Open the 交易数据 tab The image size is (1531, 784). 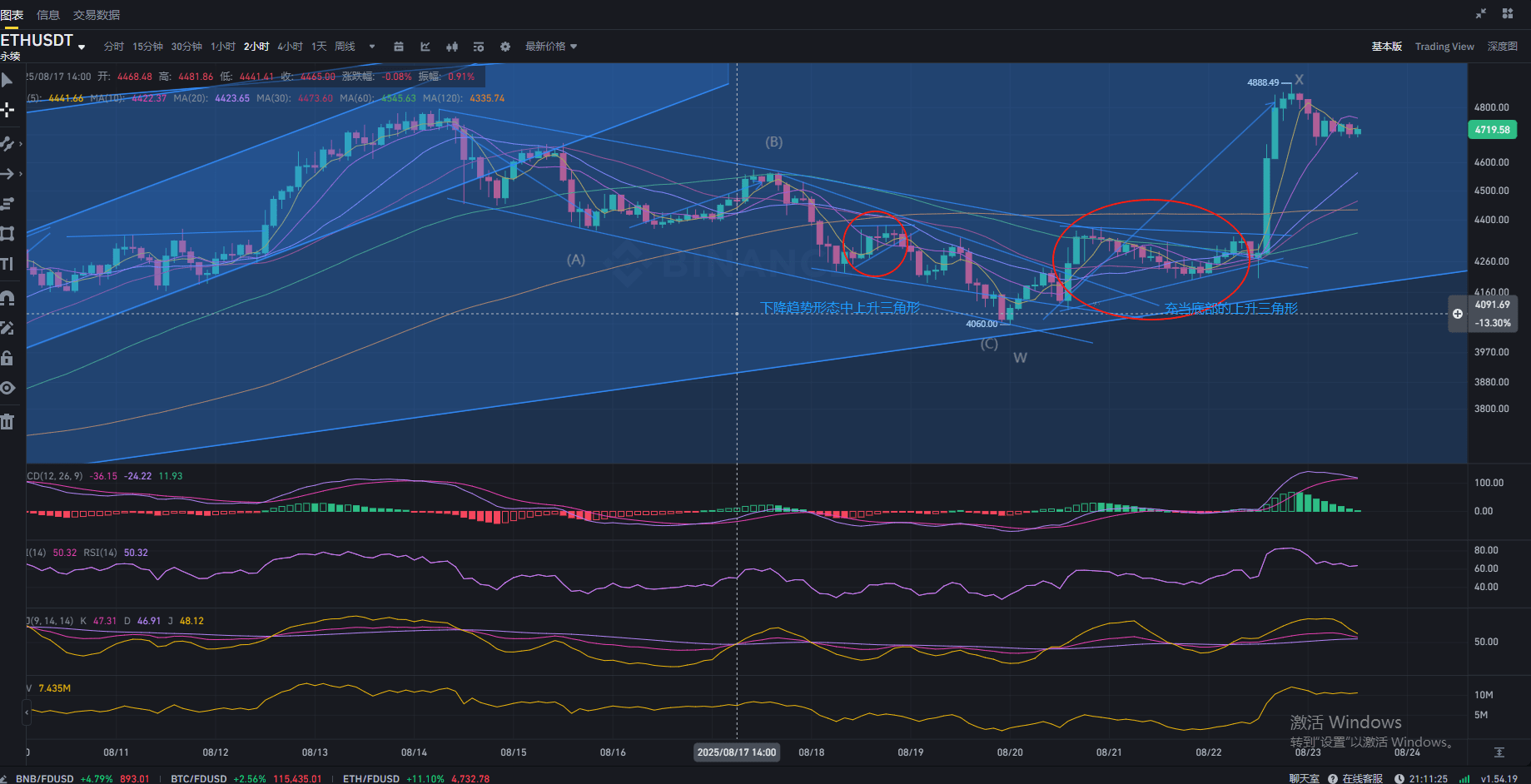tap(97, 15)
